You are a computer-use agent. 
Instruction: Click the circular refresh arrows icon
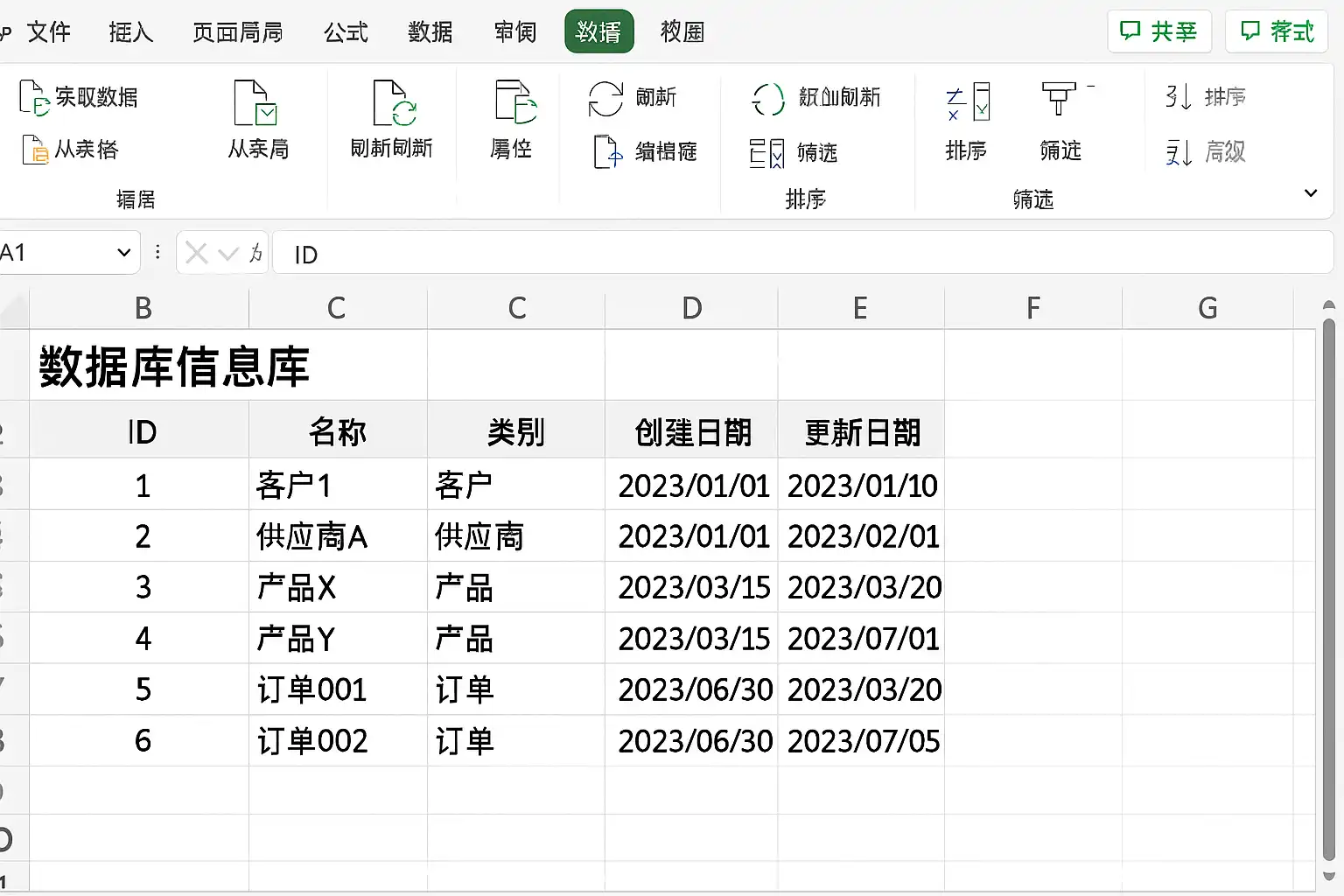click(605, 98)
